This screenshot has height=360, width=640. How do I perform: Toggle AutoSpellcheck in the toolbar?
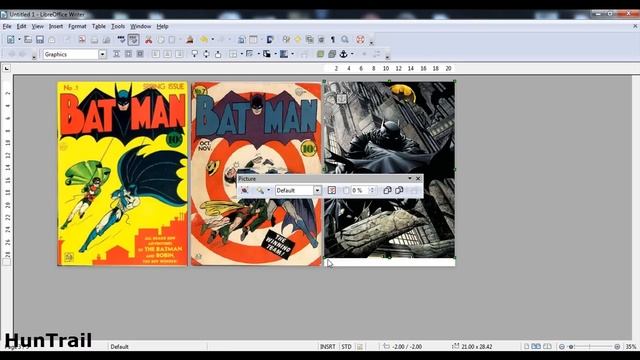click(133, 40)
